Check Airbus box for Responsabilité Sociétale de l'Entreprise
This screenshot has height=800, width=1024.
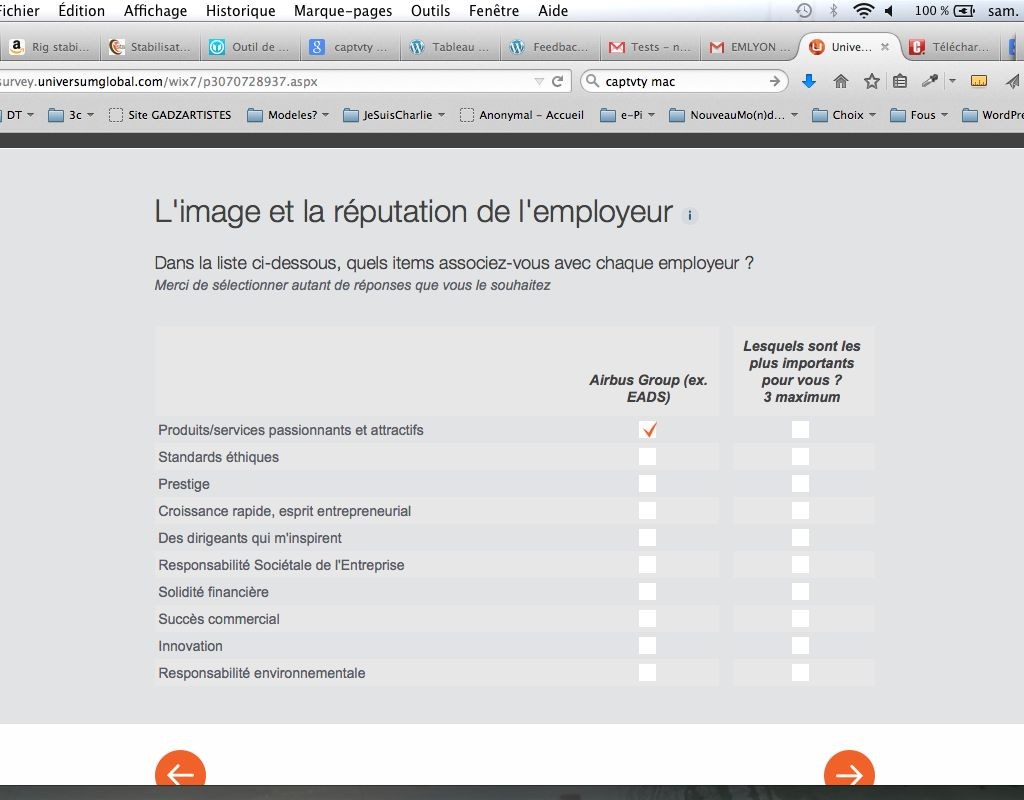click(648, 565)
